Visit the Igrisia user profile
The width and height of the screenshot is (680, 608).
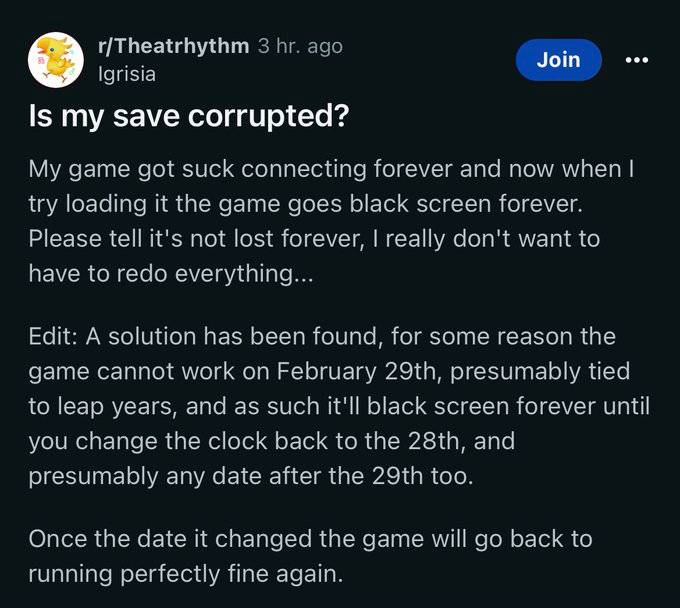(x=126, y=73)
